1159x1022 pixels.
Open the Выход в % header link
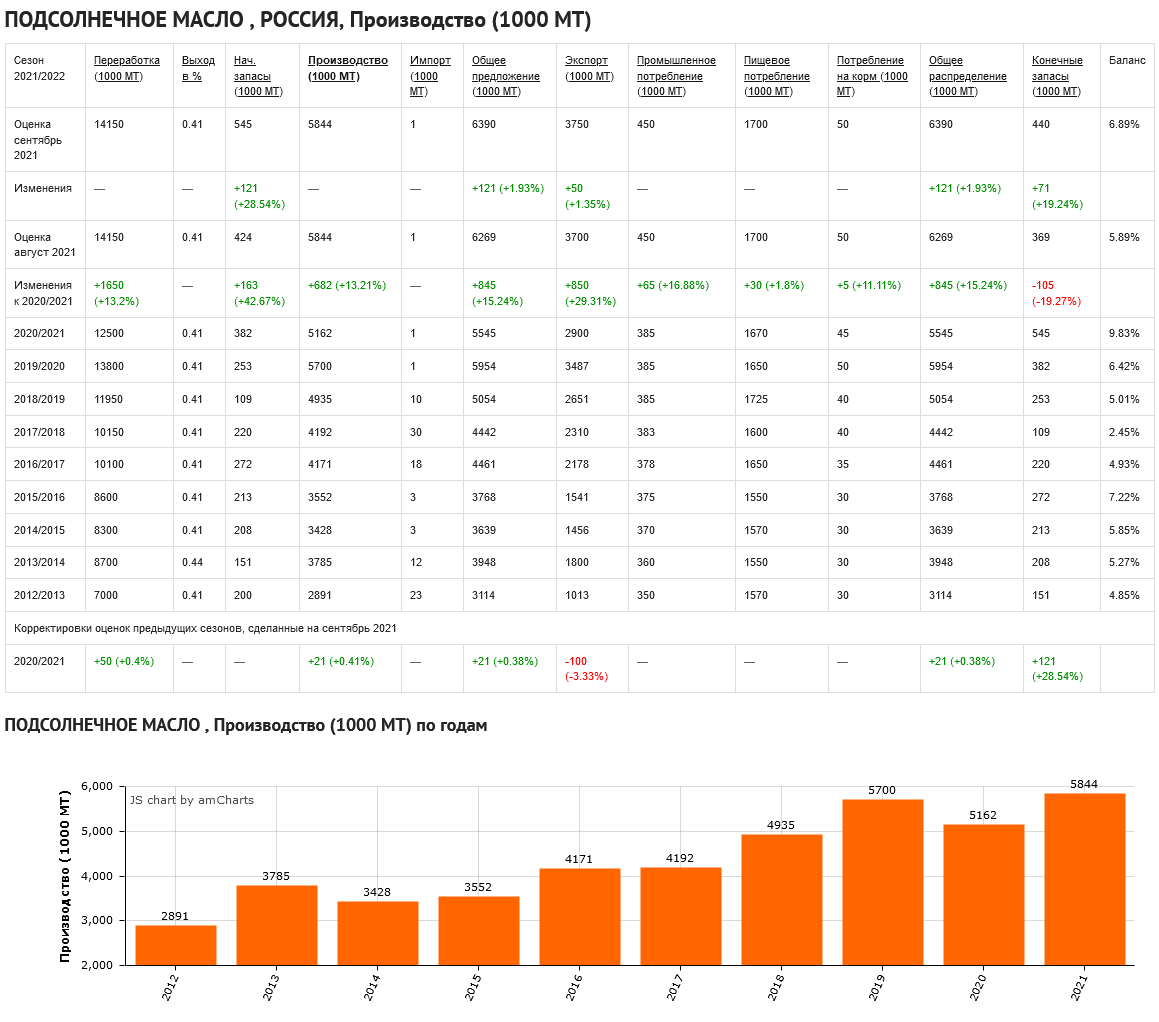(x=198, y=68)
